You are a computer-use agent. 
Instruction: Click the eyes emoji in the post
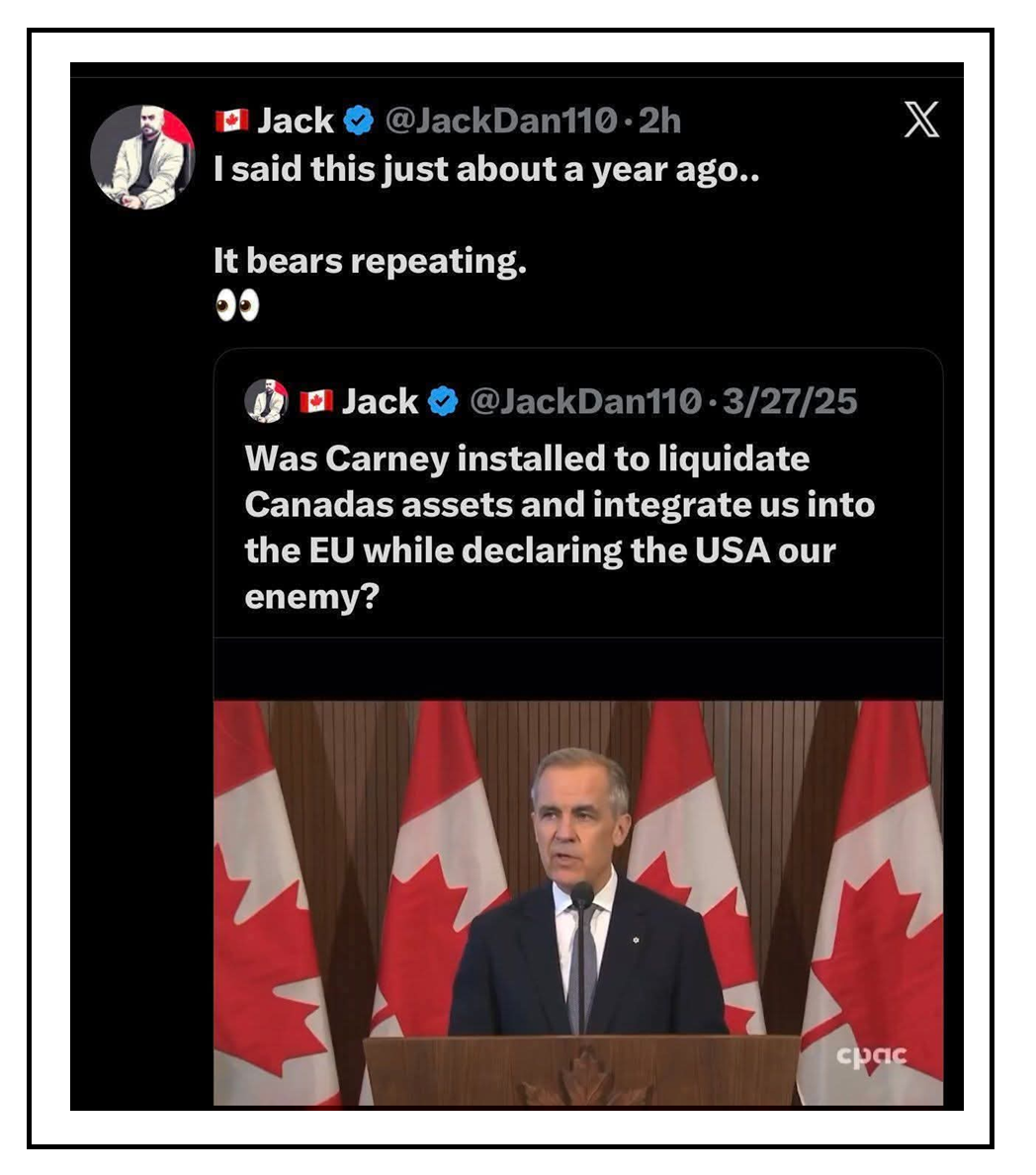click(237, 306)
